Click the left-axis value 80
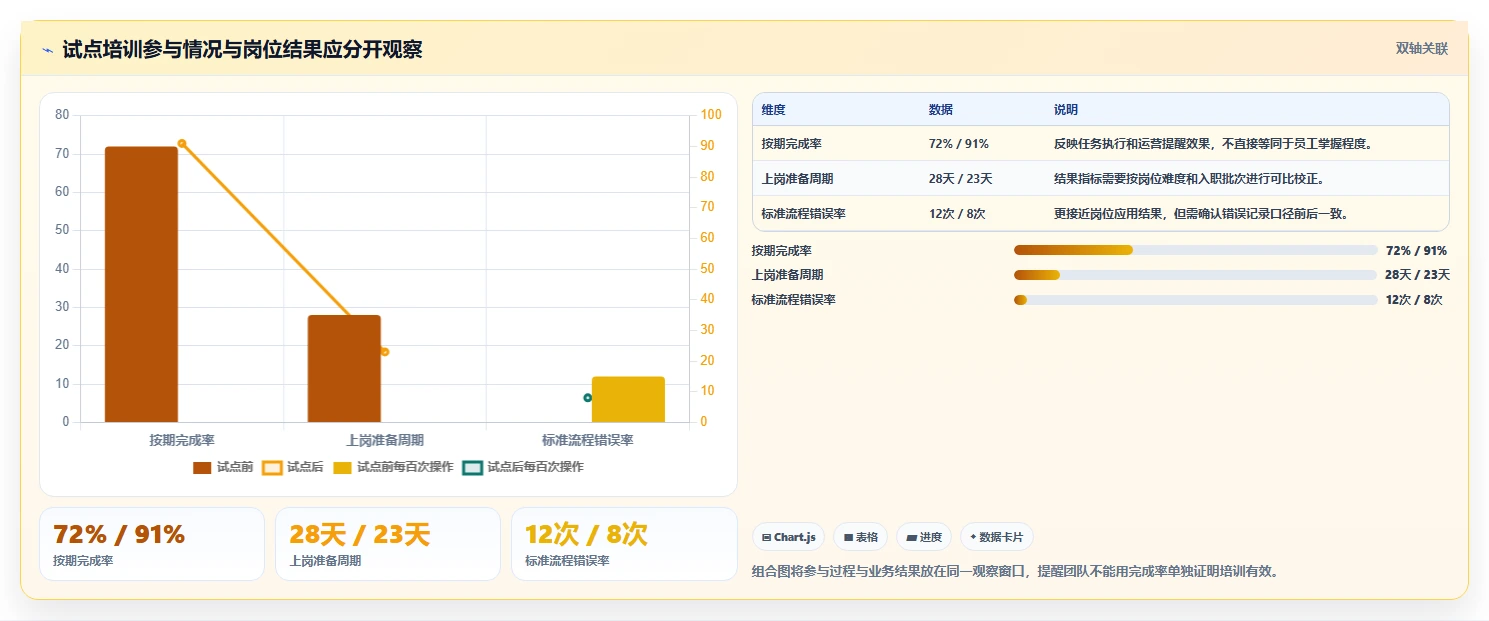 click(x=62, y=115)
